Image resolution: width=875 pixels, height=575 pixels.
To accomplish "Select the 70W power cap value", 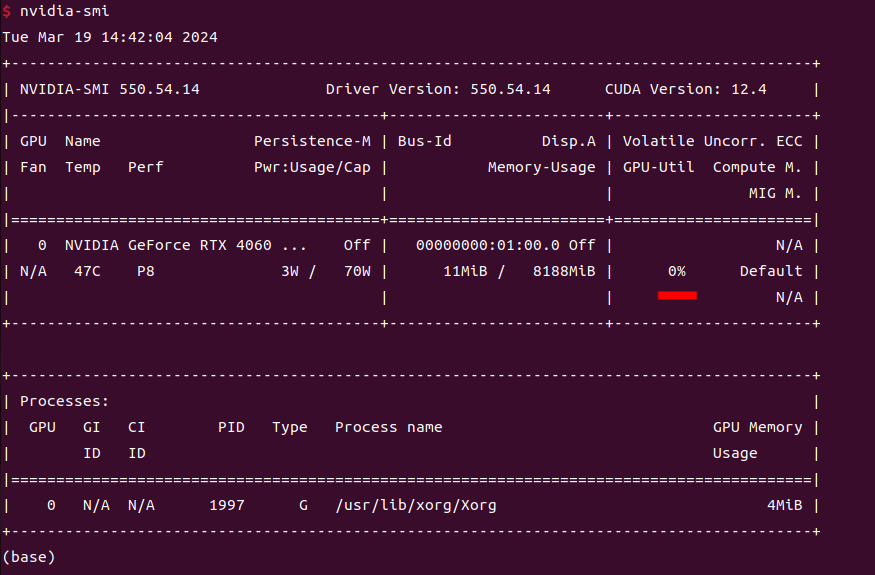I will point(357,271).
